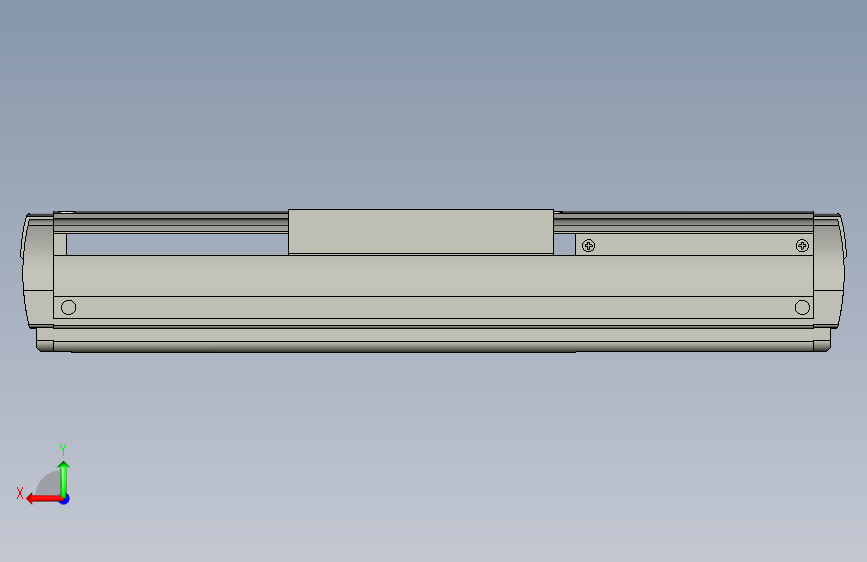Select the gray XY plane quadrant of the triad
Screen dimensions: 867x562
tap(50, 485)
